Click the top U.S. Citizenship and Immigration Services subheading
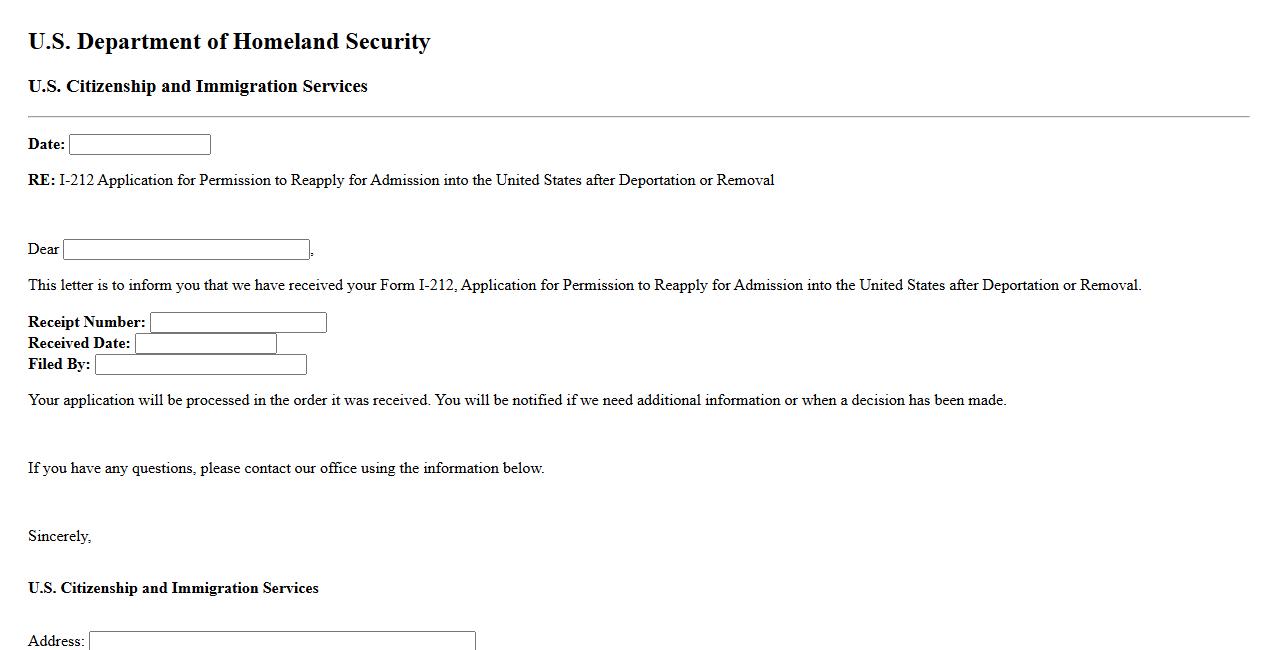1278x650 pixels. click(x=198, y=87)
